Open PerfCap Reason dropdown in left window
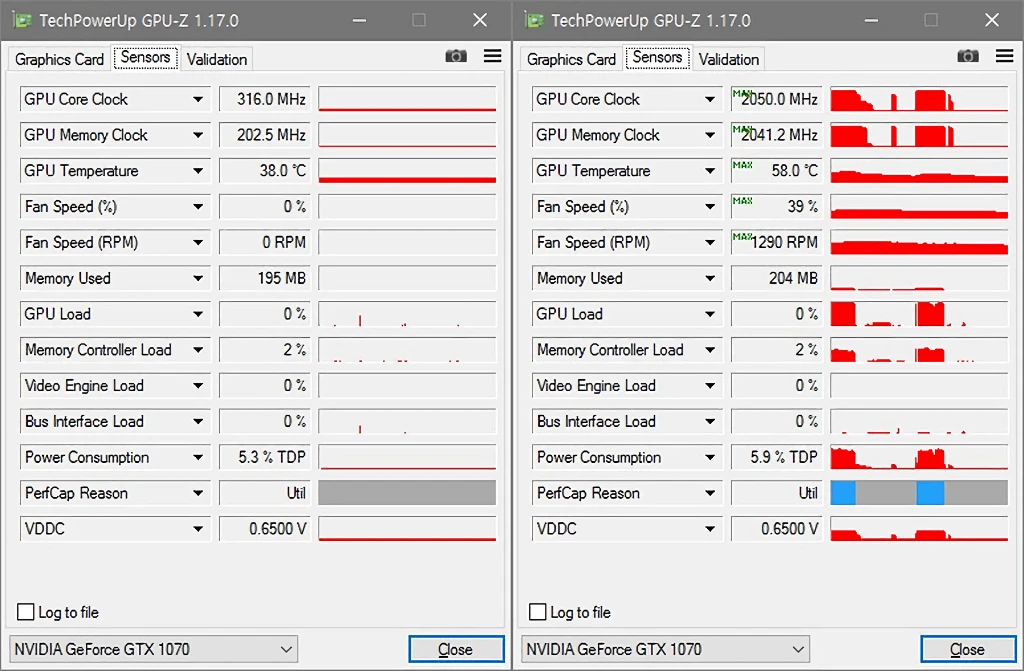This screenshot has height=671, width=1024. (x=197, y=493)
